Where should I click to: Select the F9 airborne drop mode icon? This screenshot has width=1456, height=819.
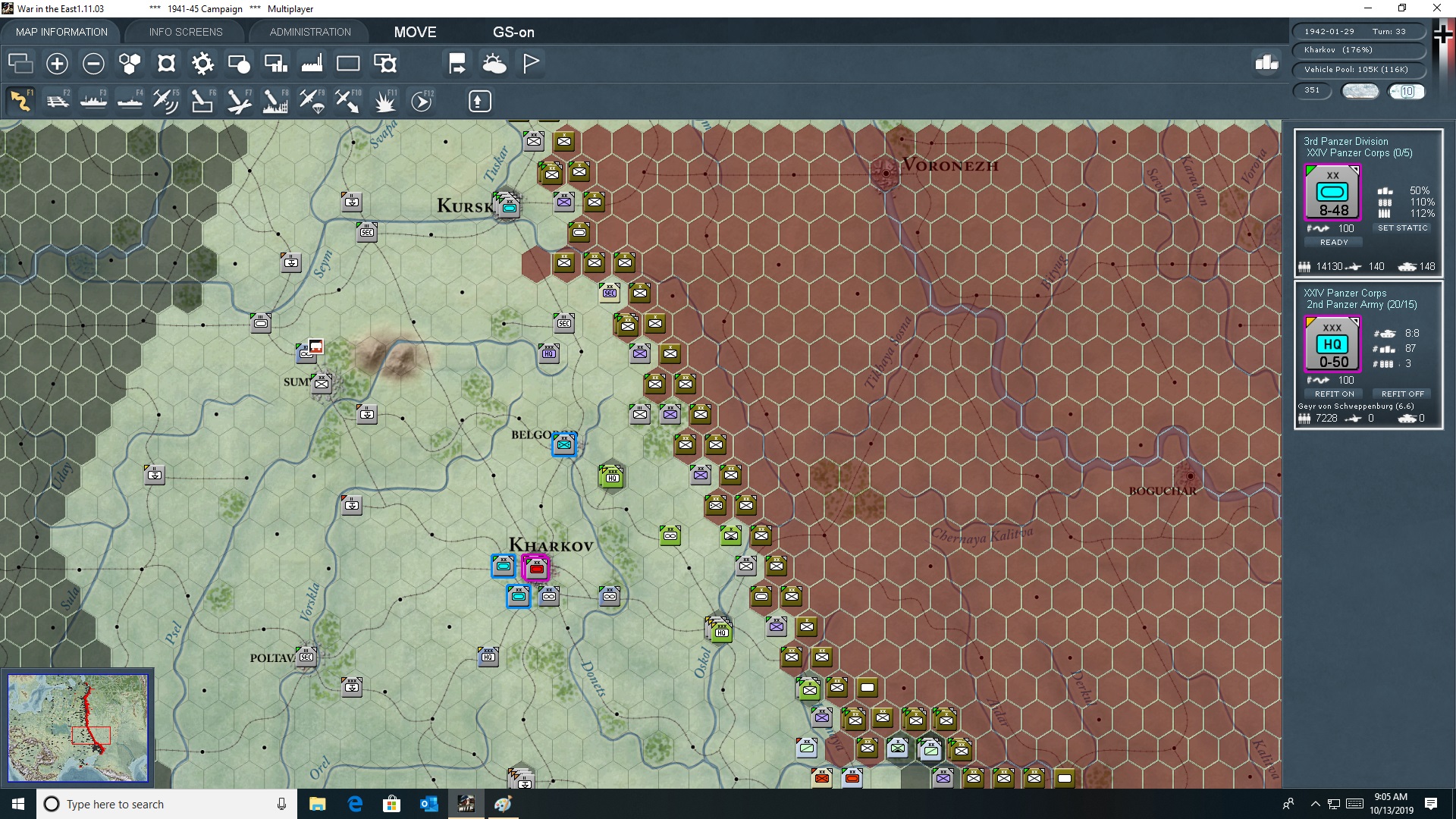(x=310, y=101)
